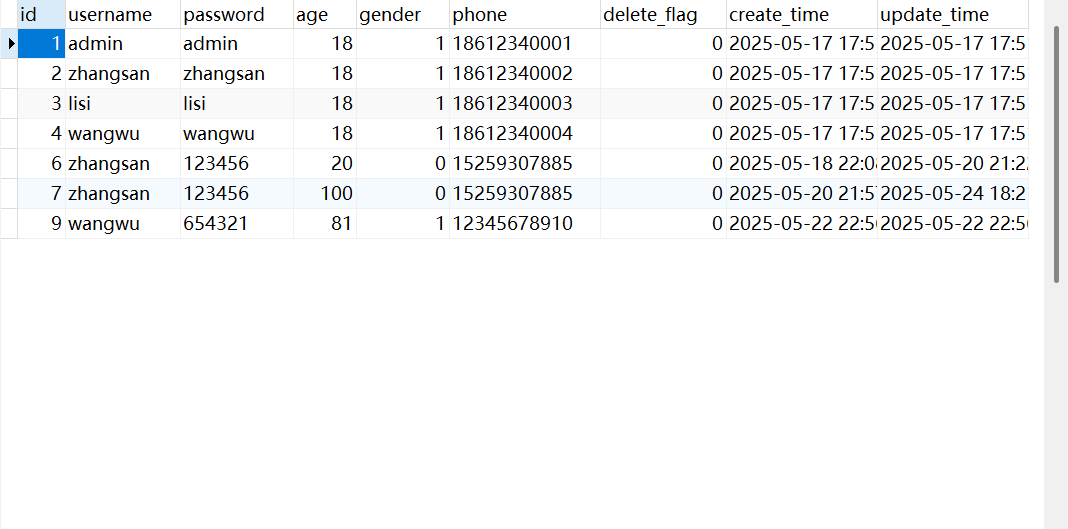Click username cell 'admin' in row 1
The image size is (1068, 529).
(123, 44)
